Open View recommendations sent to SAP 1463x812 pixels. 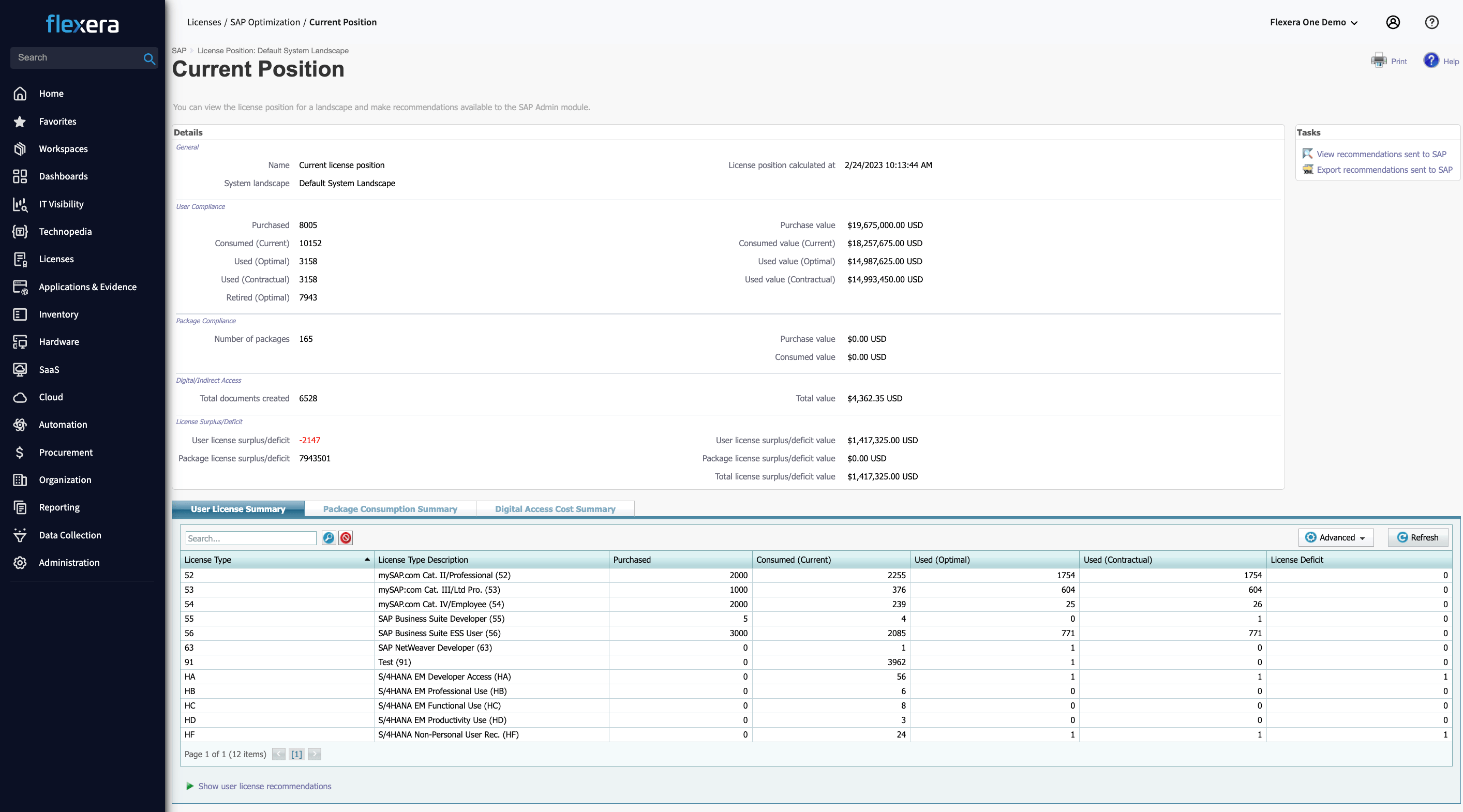coord(1381,154)
